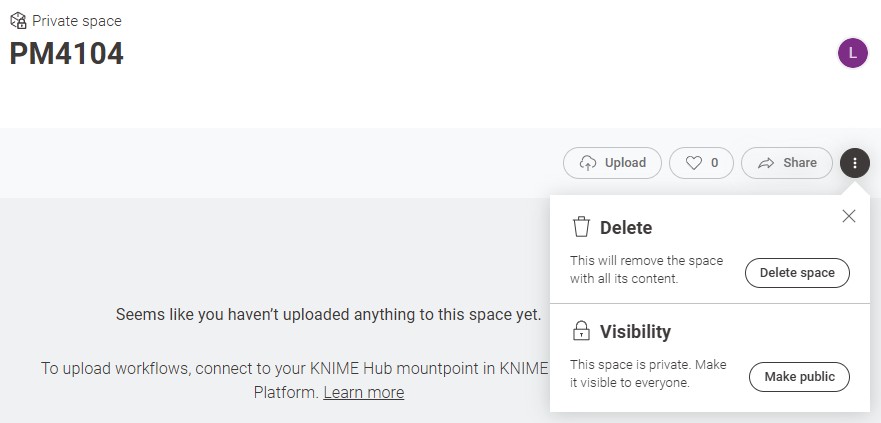Make the space public
881x423 pixels.
click(x=799, y=377)
